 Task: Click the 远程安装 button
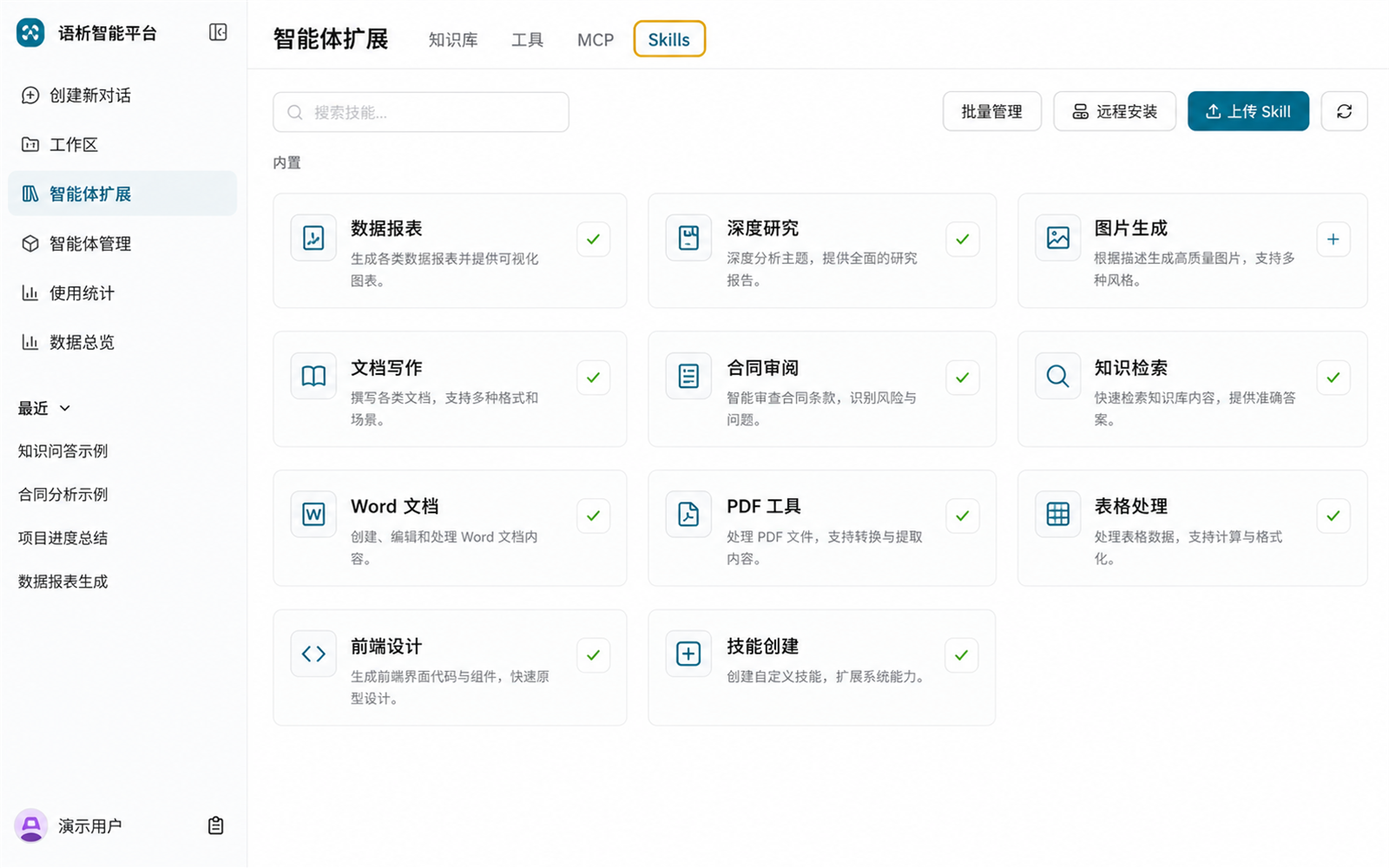point(1115,111)
